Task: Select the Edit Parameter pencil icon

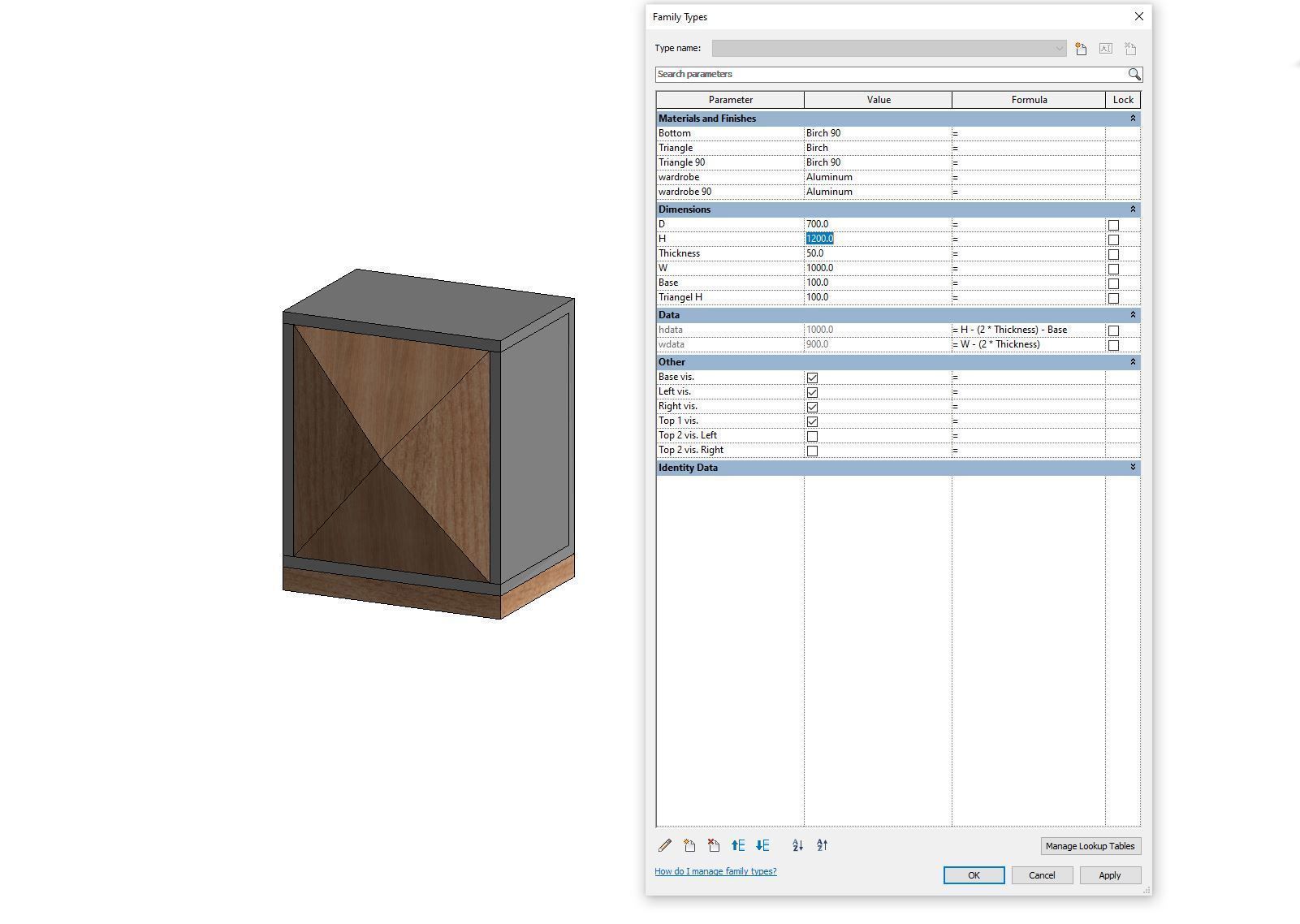Action: (665, 845)
